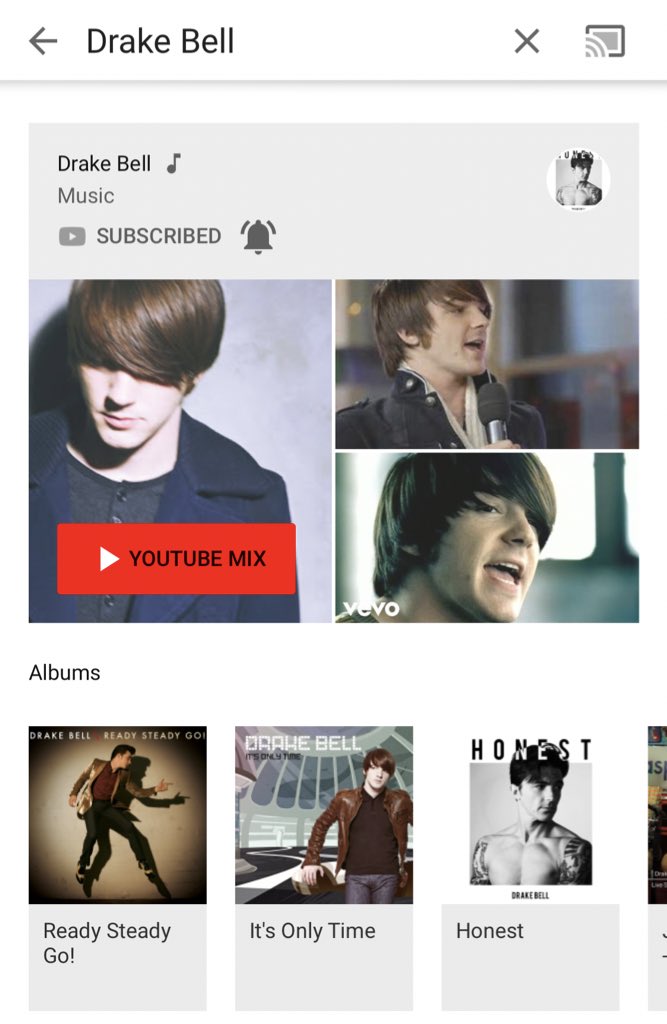The height and width of the screenshot is (1024, 667).
Task: Open the Cast to device icon
Action: 605,41
